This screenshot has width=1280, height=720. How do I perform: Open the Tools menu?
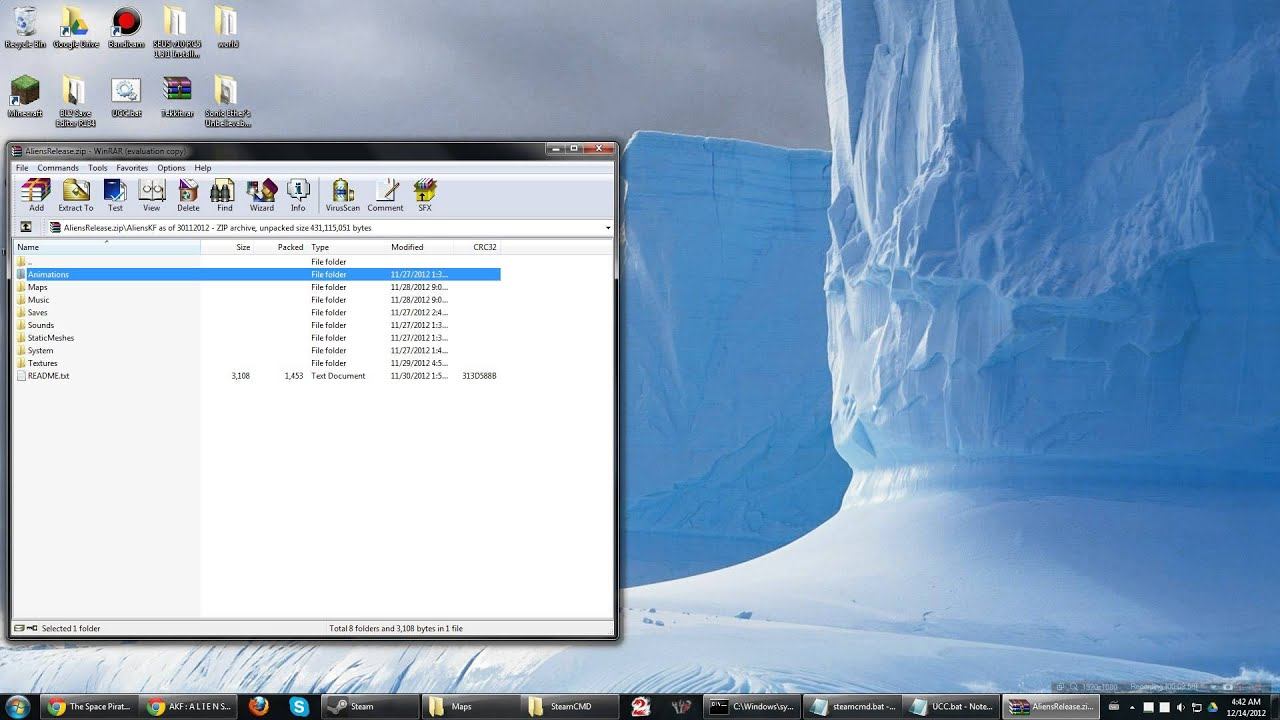(97, 168)
